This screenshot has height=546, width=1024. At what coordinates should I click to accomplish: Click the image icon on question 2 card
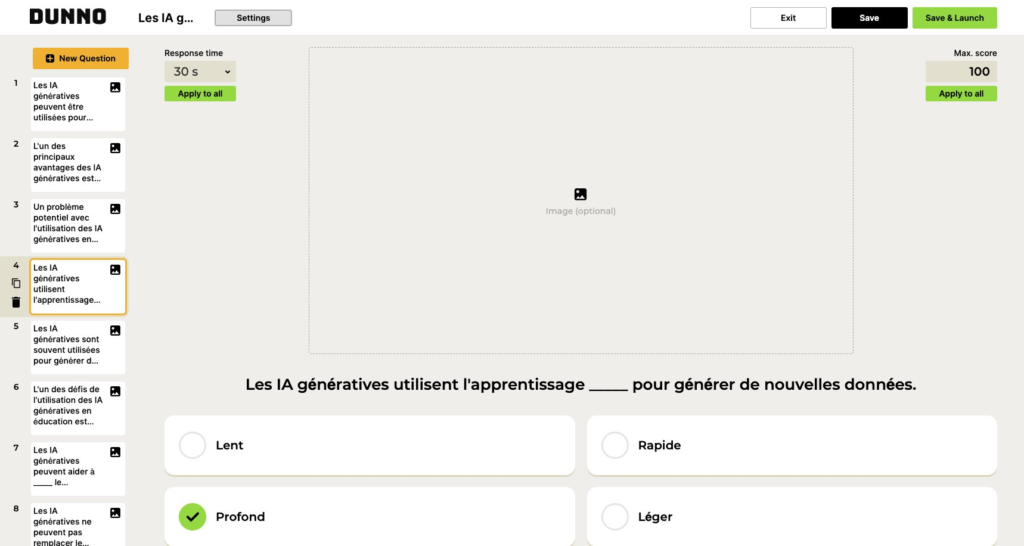tap(115, 148)
